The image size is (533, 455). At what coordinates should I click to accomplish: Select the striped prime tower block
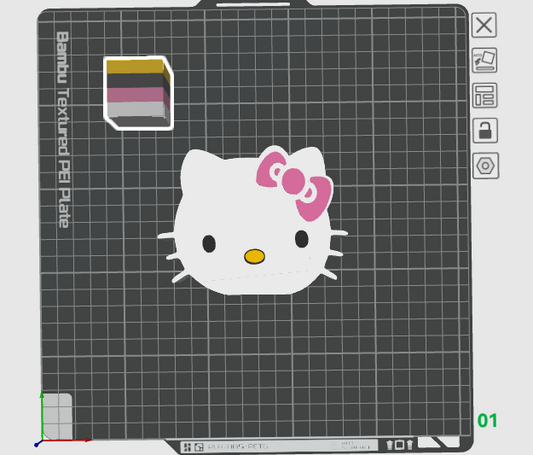(138, 93)
